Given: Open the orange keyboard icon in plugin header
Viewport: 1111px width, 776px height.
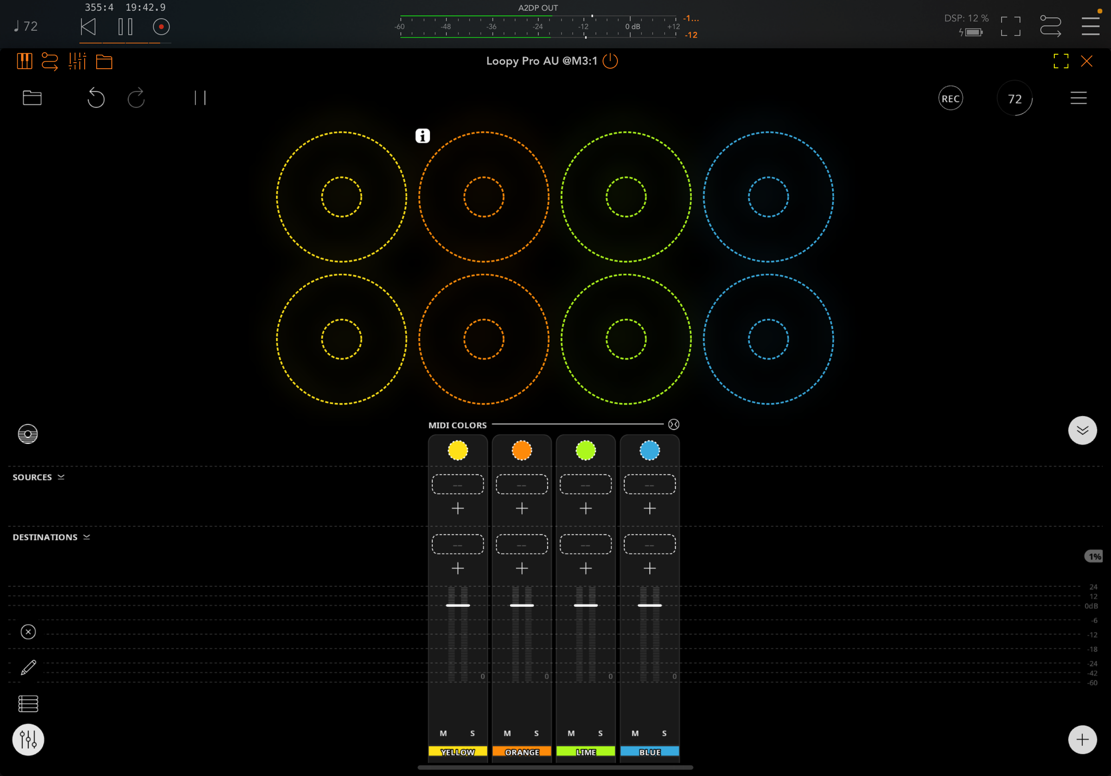Looking at the screenshot, I should point(24,61).
